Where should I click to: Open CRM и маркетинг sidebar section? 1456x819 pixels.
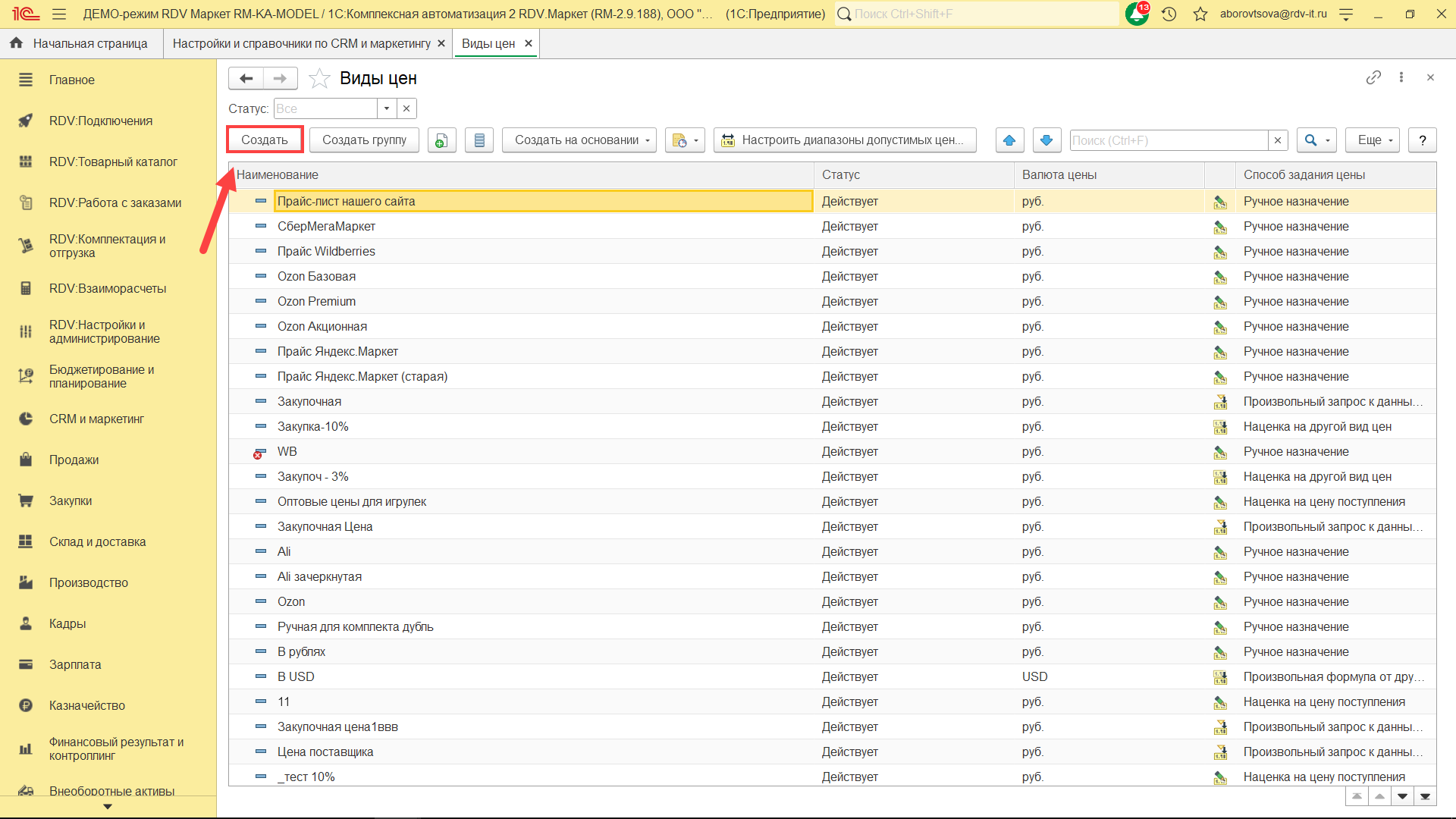pos(96,419)
